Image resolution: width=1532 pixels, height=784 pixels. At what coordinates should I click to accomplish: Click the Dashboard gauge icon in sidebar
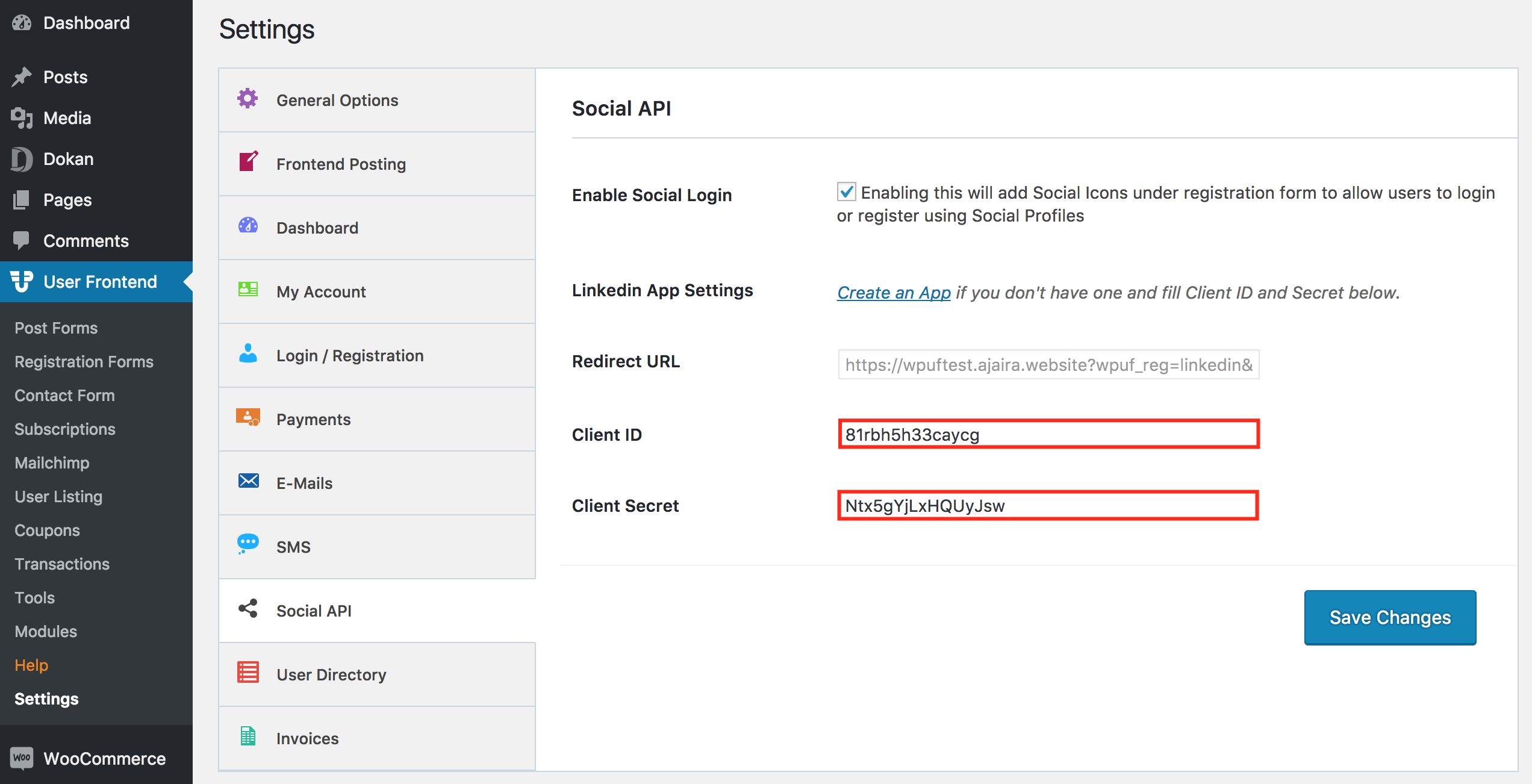pos(22,23)
